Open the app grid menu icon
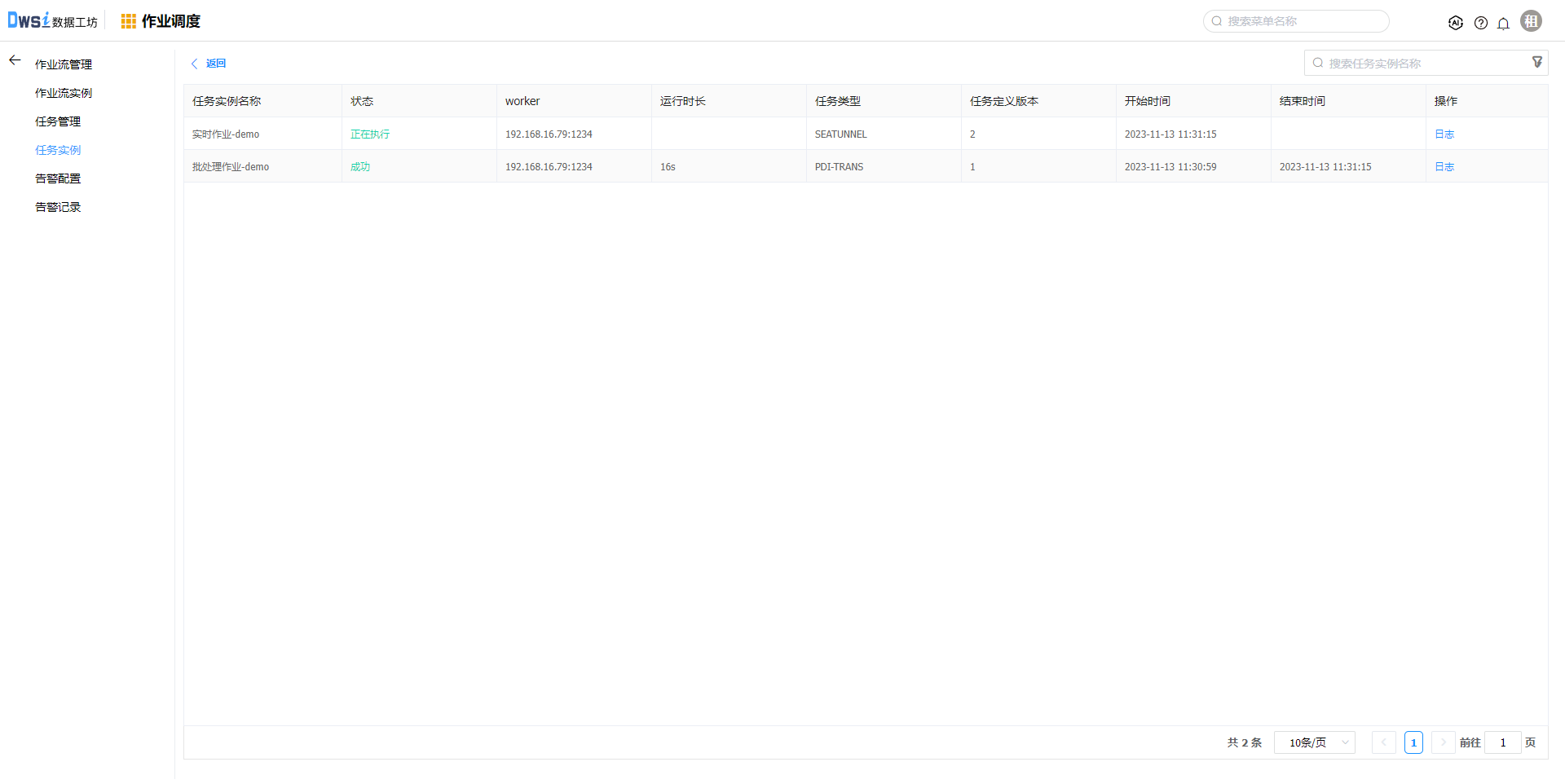1565x784 pixels. (129, 21)
